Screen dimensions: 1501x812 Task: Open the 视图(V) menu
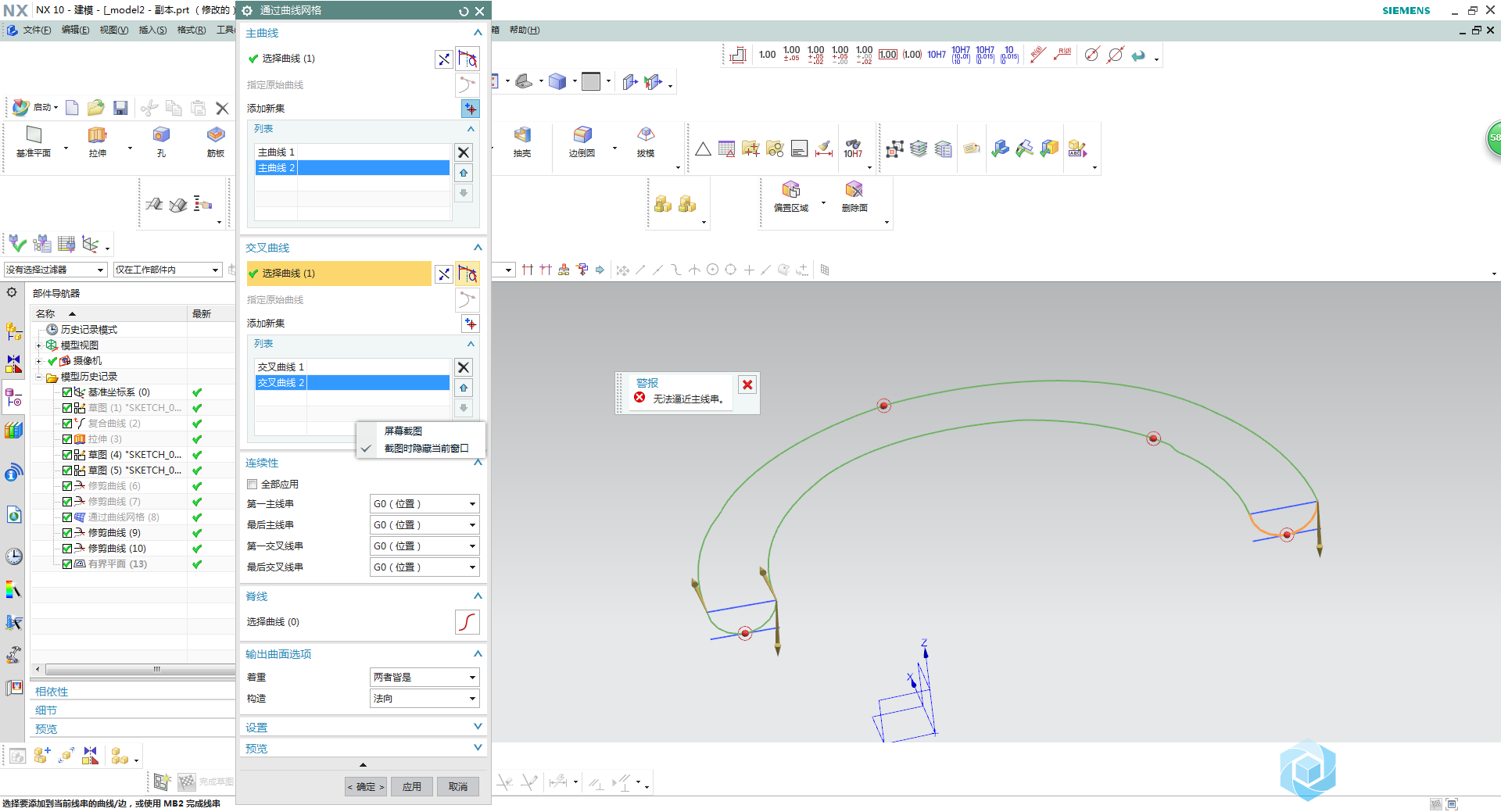(x=113, y=30)
